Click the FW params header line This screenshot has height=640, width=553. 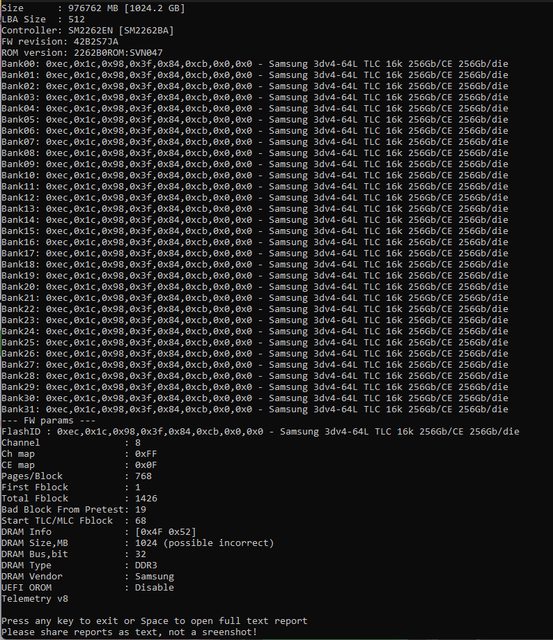coord(49,420)
